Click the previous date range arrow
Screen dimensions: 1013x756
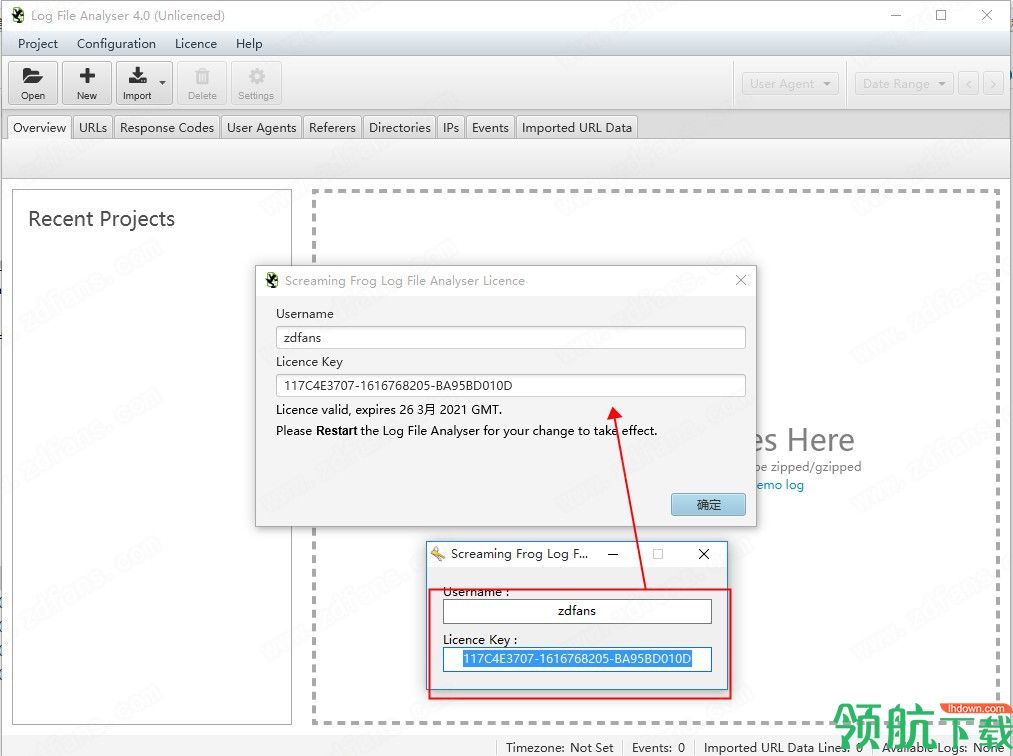point(968,83)
